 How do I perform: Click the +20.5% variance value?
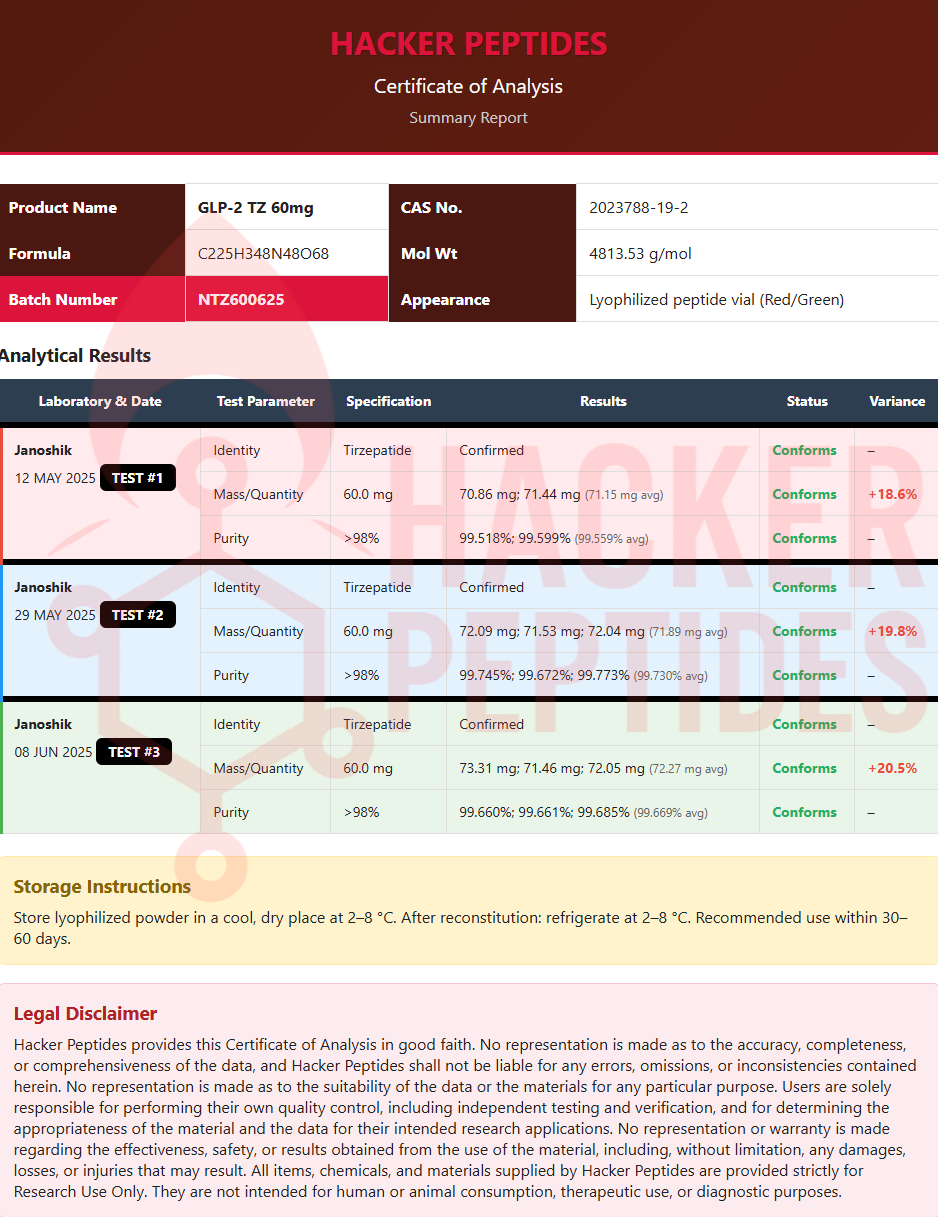[893, 768]
